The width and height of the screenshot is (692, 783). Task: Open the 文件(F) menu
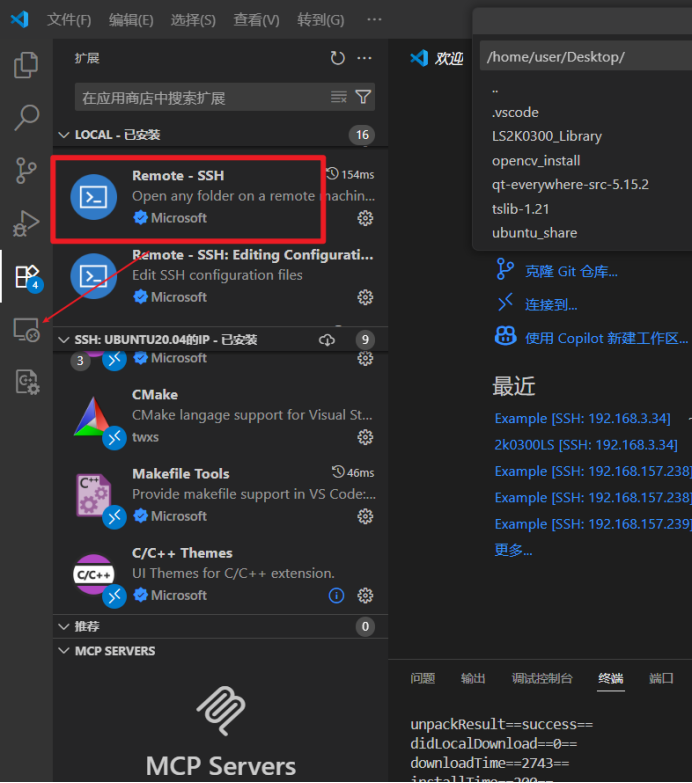point(69,20)
